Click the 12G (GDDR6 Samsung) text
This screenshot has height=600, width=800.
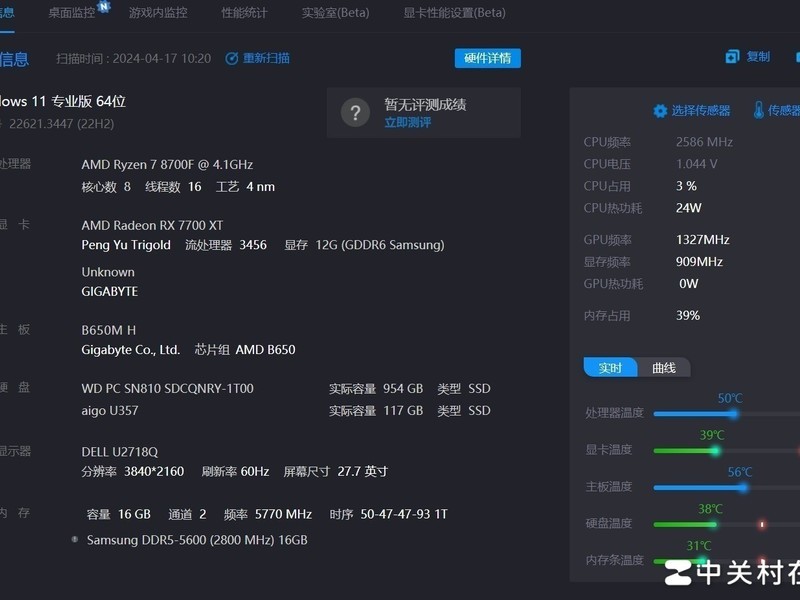(380, 245)
